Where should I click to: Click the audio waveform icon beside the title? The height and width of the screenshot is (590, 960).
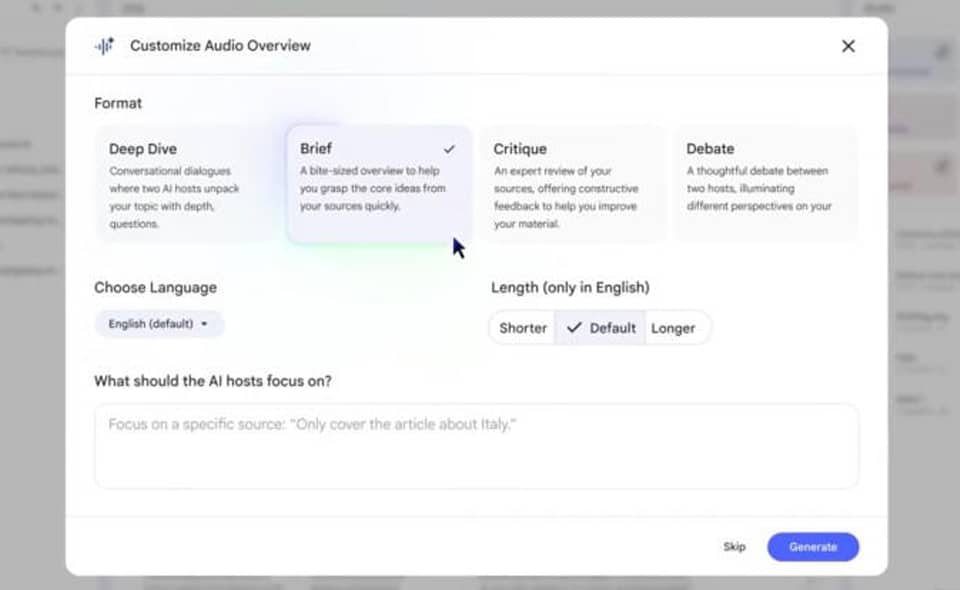coord(104,46)
